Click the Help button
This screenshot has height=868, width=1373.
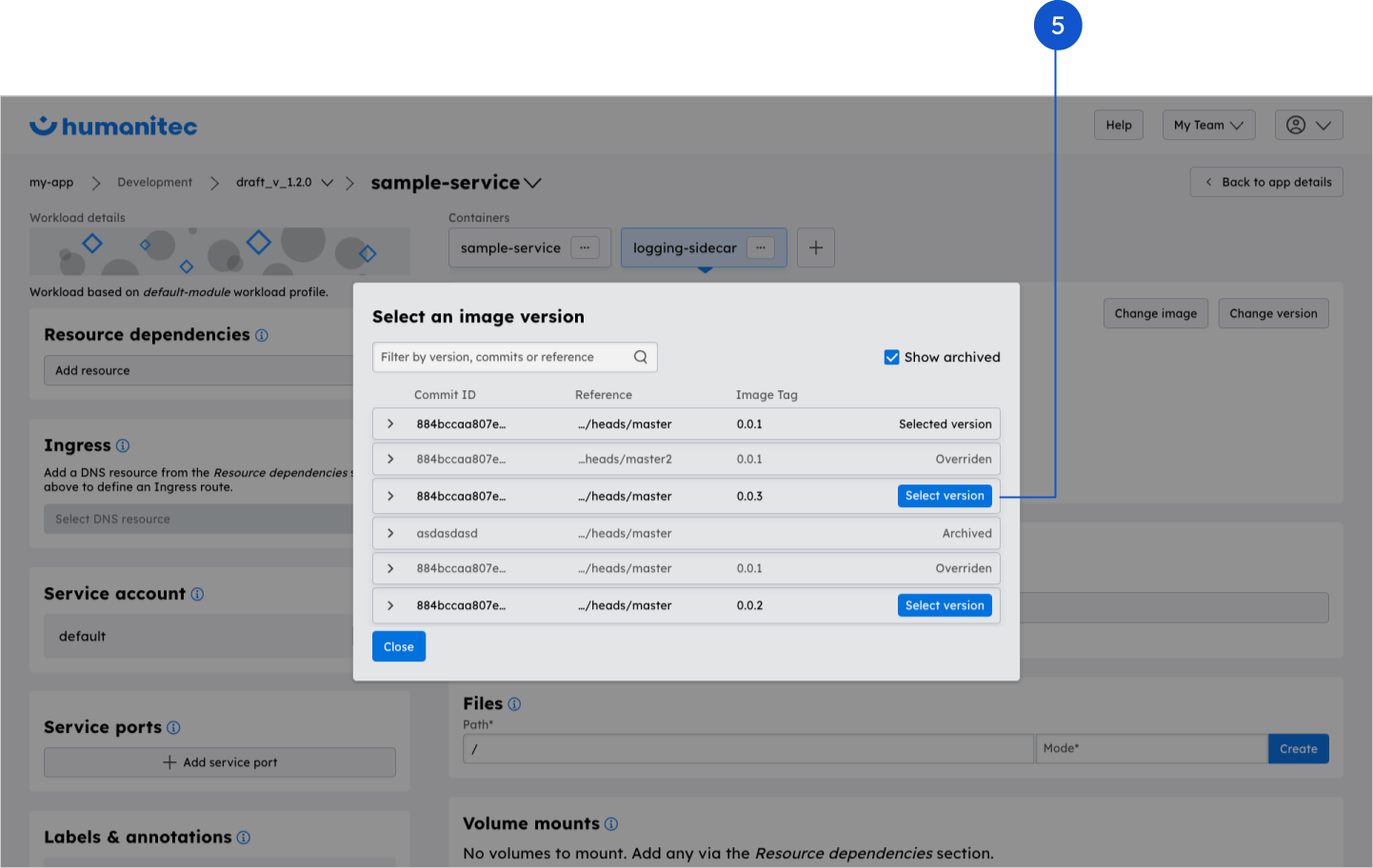1119,125
